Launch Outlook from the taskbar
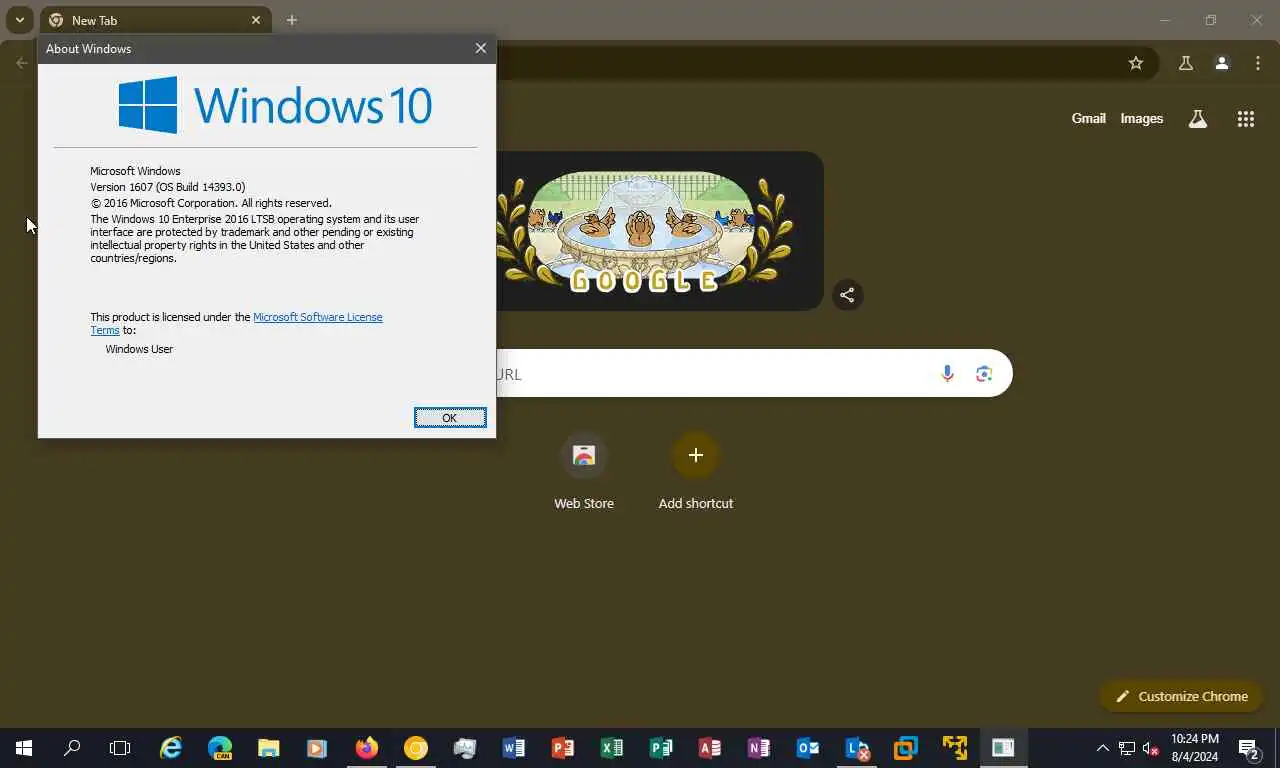Screen dimensions: 1280x768 (808, 748)
